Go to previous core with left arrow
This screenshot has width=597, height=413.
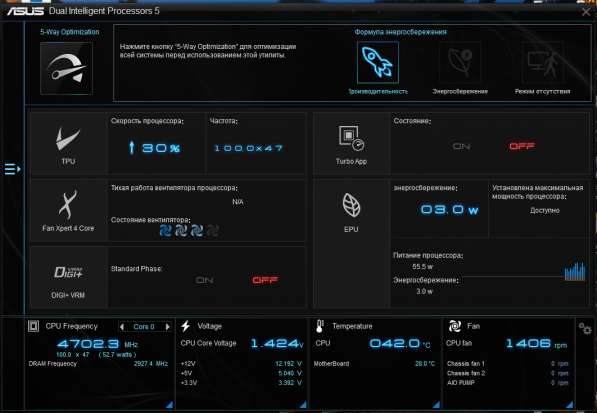click(x=122, y=327)
